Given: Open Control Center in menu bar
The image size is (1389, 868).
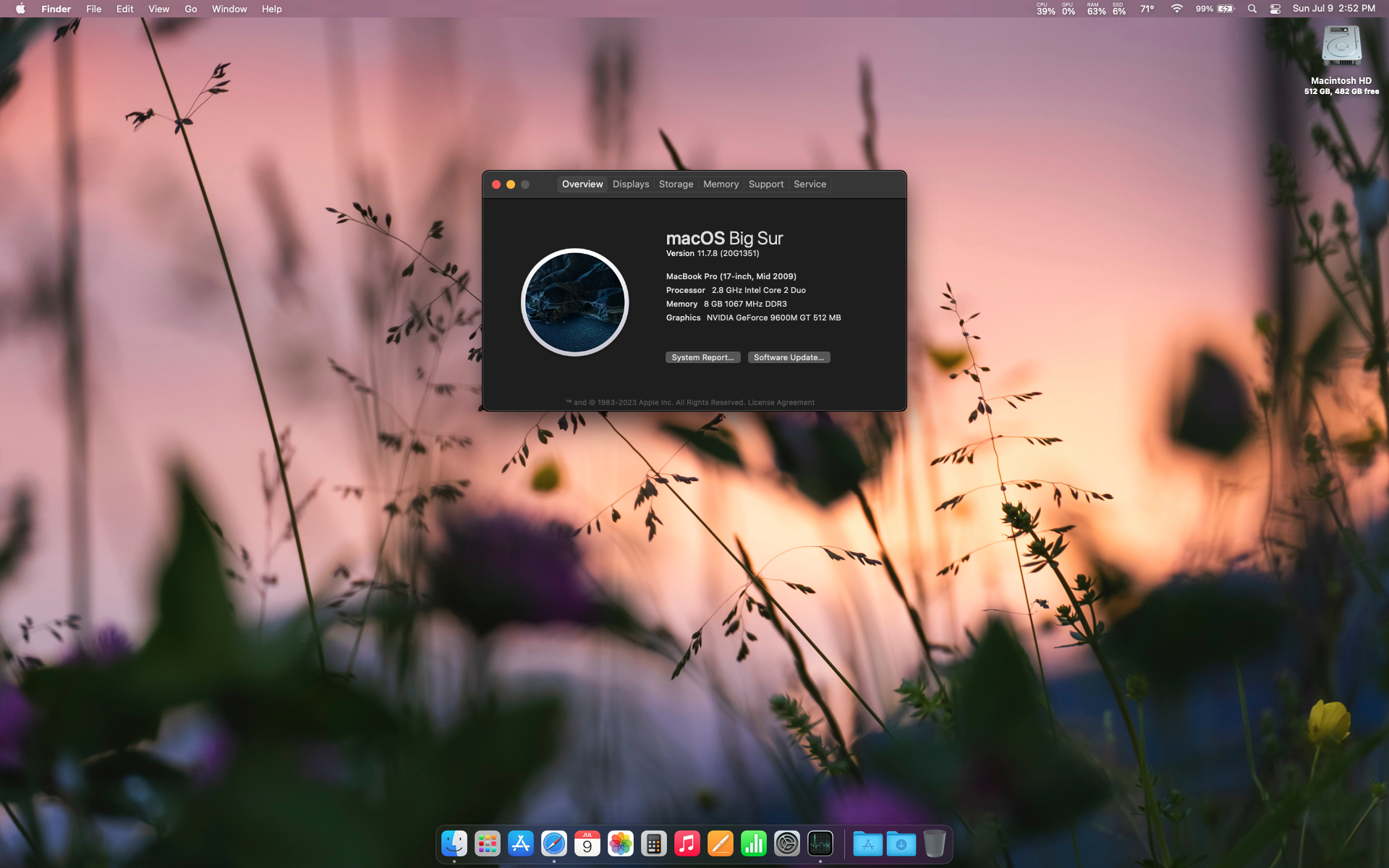Looking at the screenshot, I should [x=1275, y=9].
